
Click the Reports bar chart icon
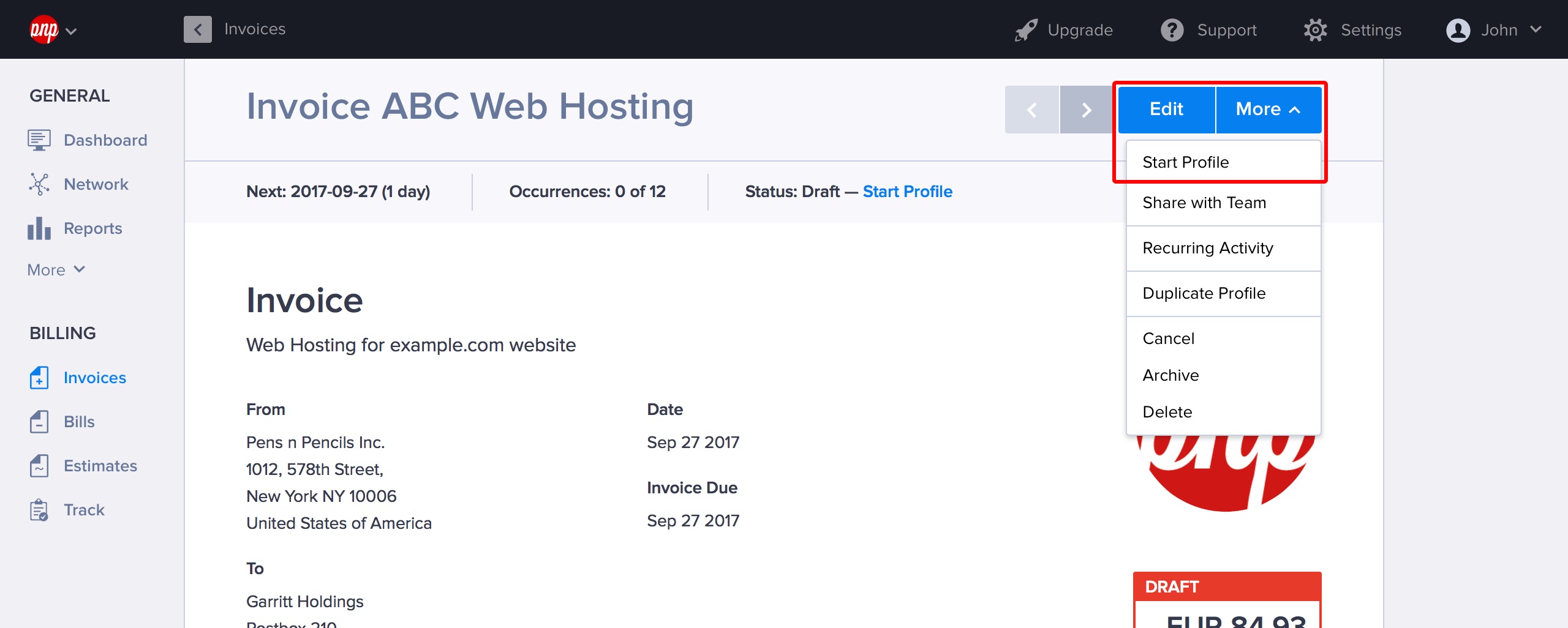point(39,228)
